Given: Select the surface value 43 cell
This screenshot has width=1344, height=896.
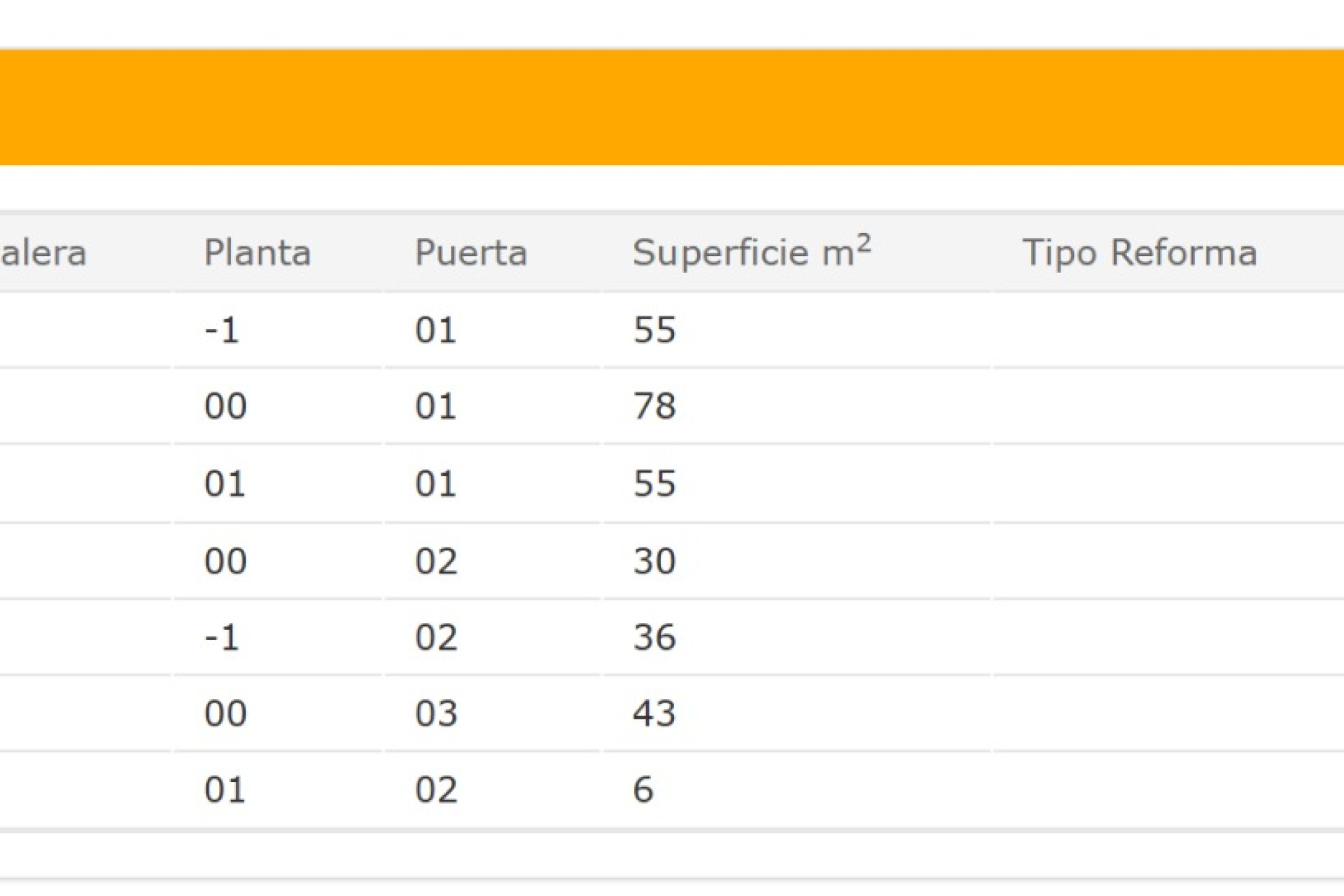Looking at the screenshot, I should pyautogui.click(x=654, y=713).
